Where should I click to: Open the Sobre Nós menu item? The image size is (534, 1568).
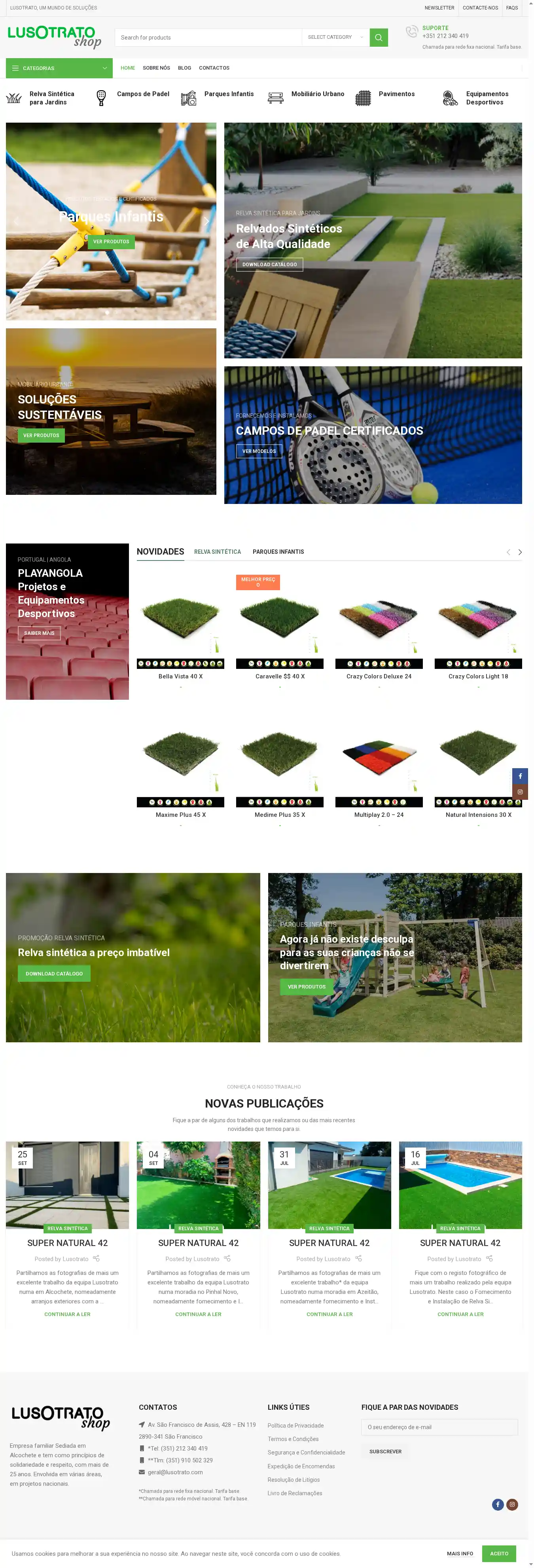pos(157,68)
